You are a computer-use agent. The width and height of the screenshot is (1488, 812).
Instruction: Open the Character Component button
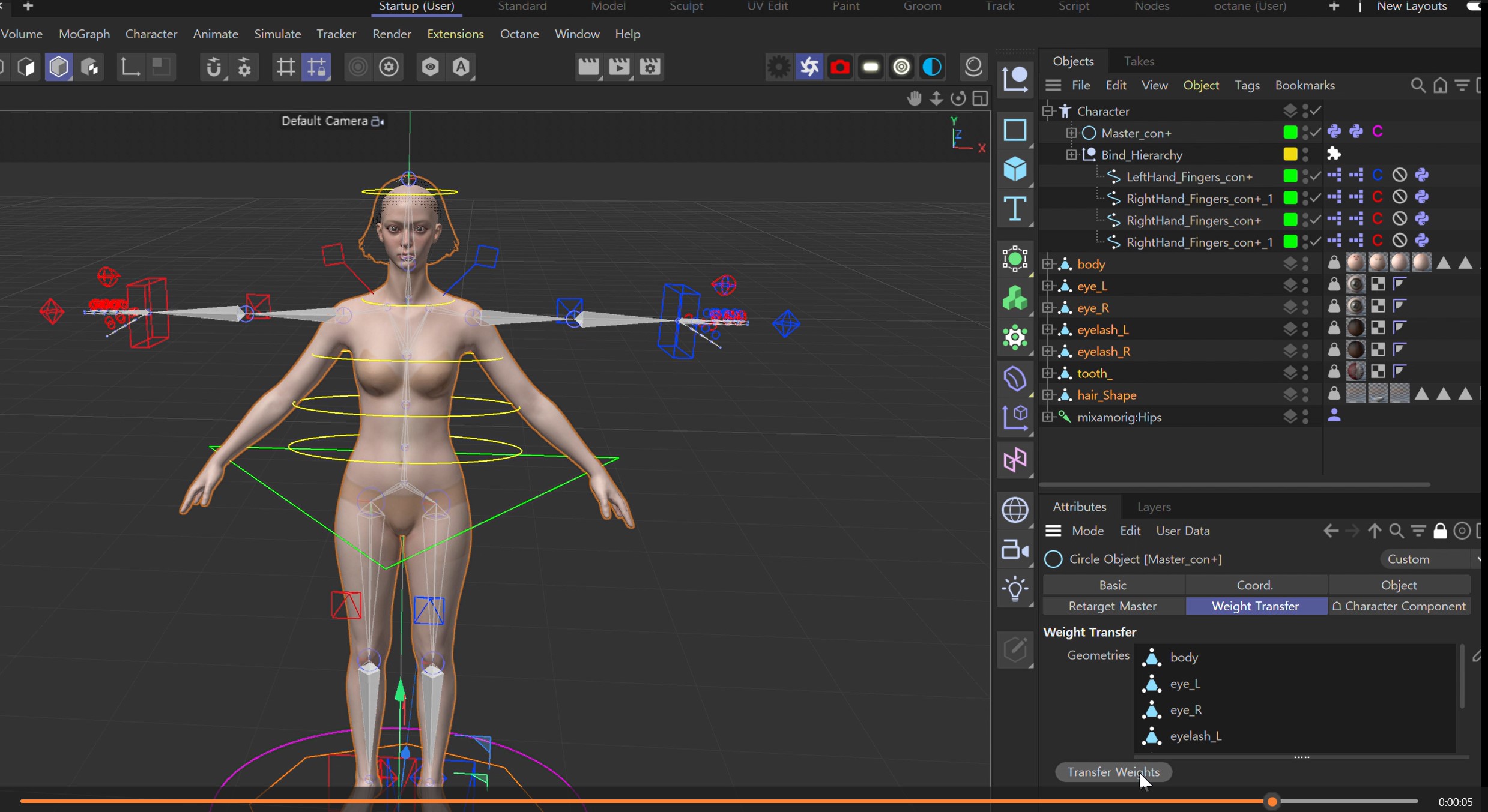[x=1399, y=606]
